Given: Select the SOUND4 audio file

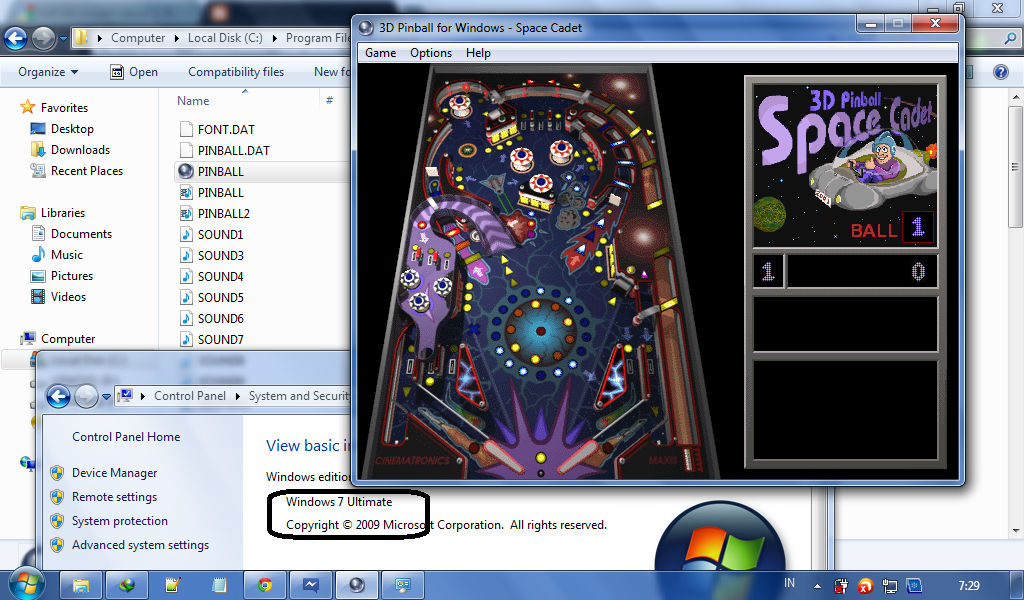Looking at the screenshot, I should pyautogui.click(x=220, y=276).
